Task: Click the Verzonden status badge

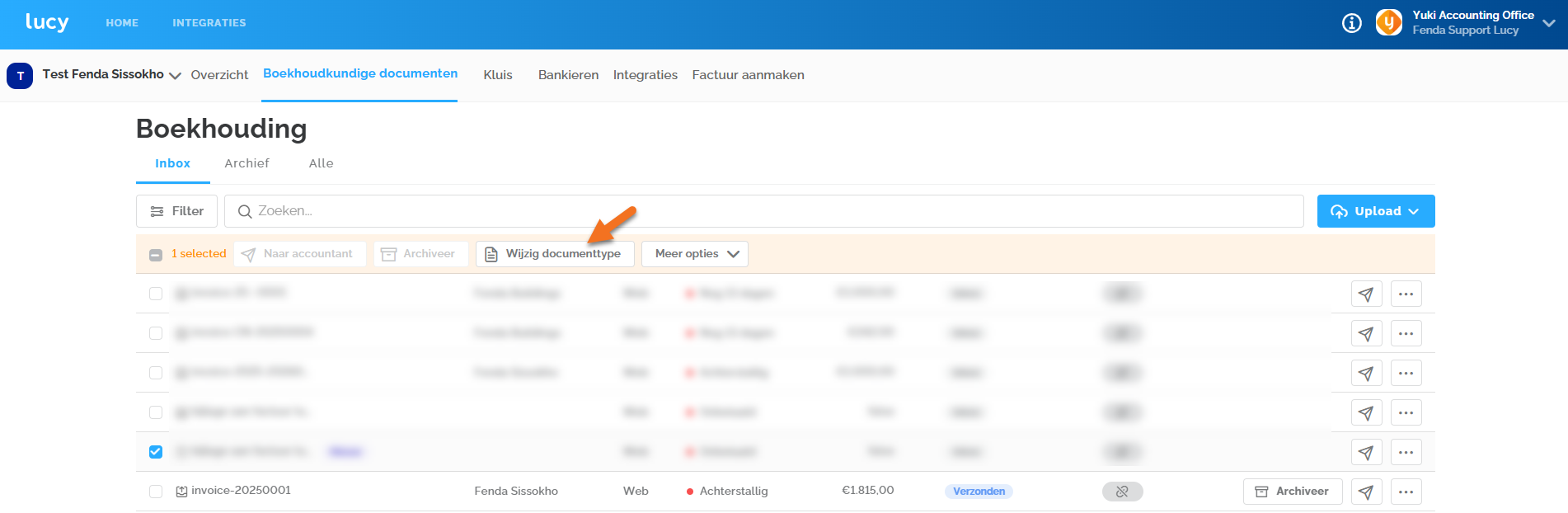Action: coord(979,492)
